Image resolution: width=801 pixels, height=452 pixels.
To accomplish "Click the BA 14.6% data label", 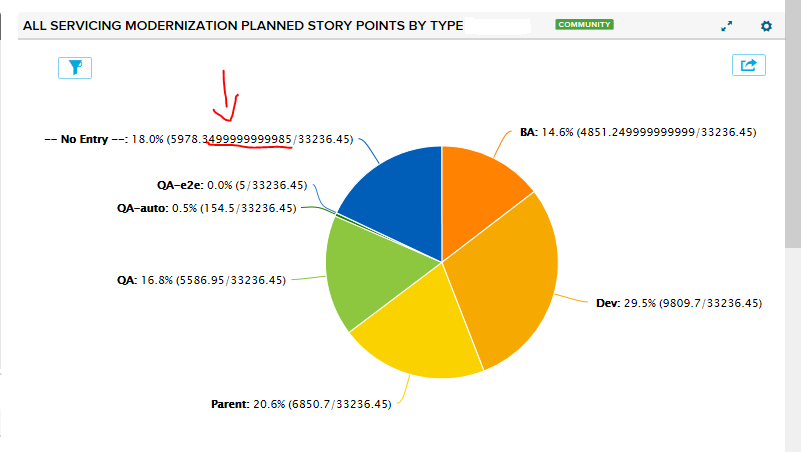I will (638, 131).
